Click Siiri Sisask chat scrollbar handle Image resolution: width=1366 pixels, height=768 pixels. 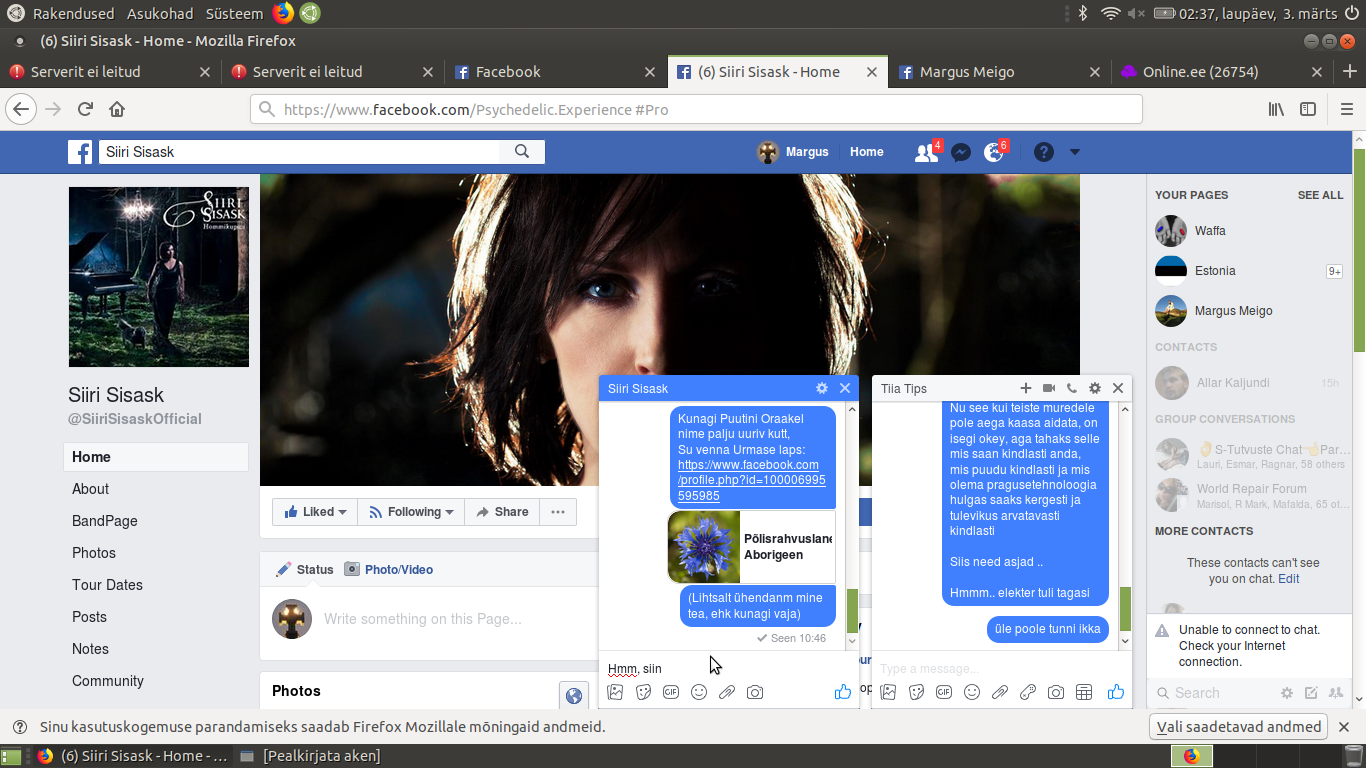pos(852,611)
